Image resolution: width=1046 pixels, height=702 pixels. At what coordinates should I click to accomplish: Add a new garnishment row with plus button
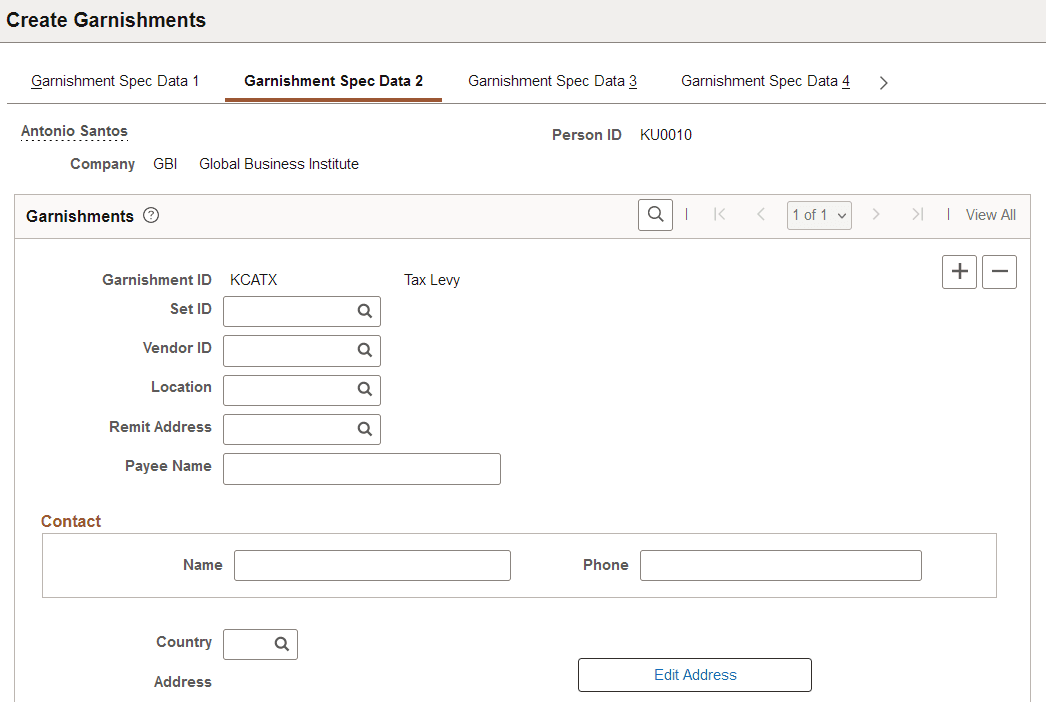pos(959,271)
